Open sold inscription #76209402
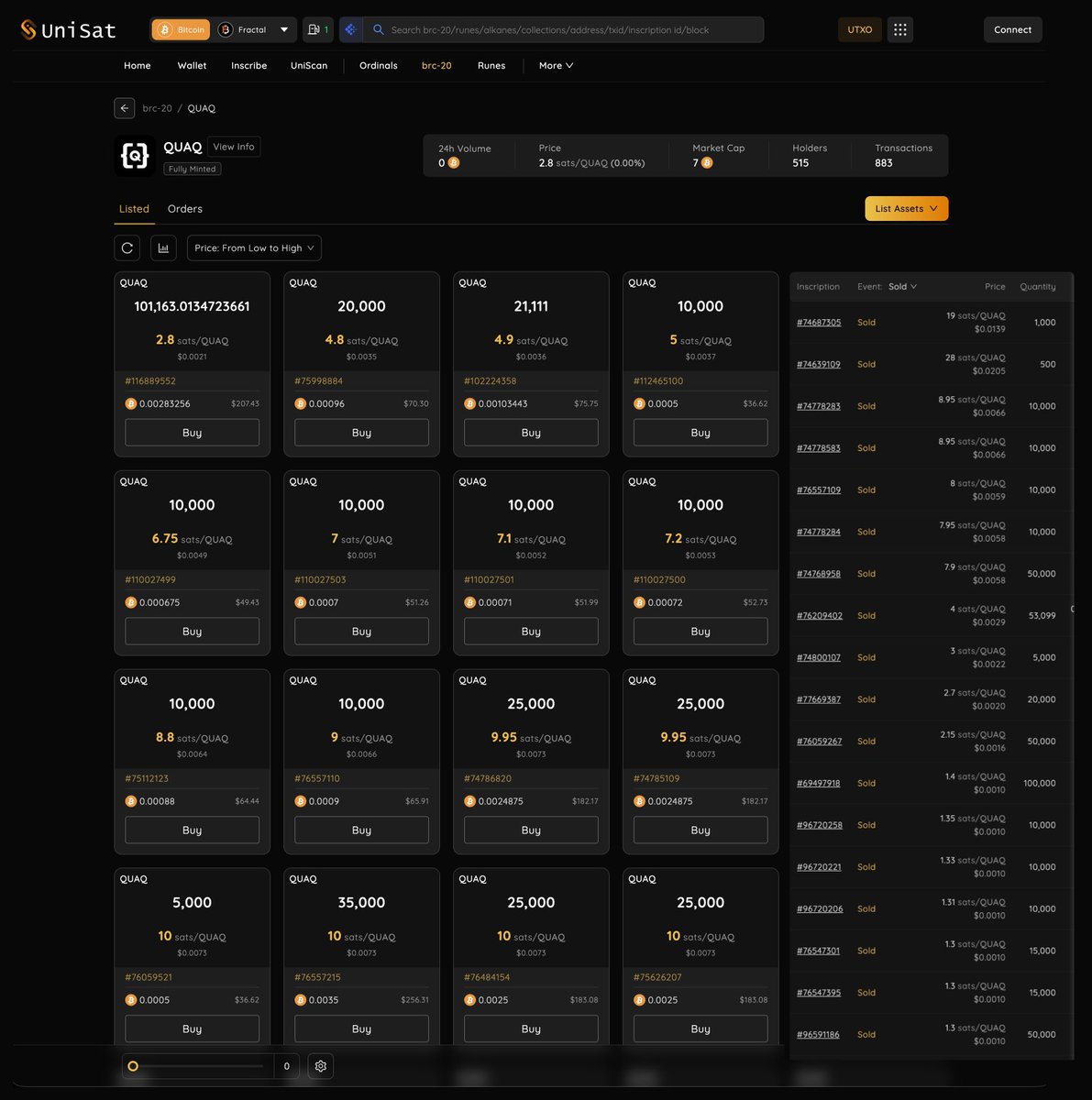The image size is (1092, 1100). click(820, 616)
